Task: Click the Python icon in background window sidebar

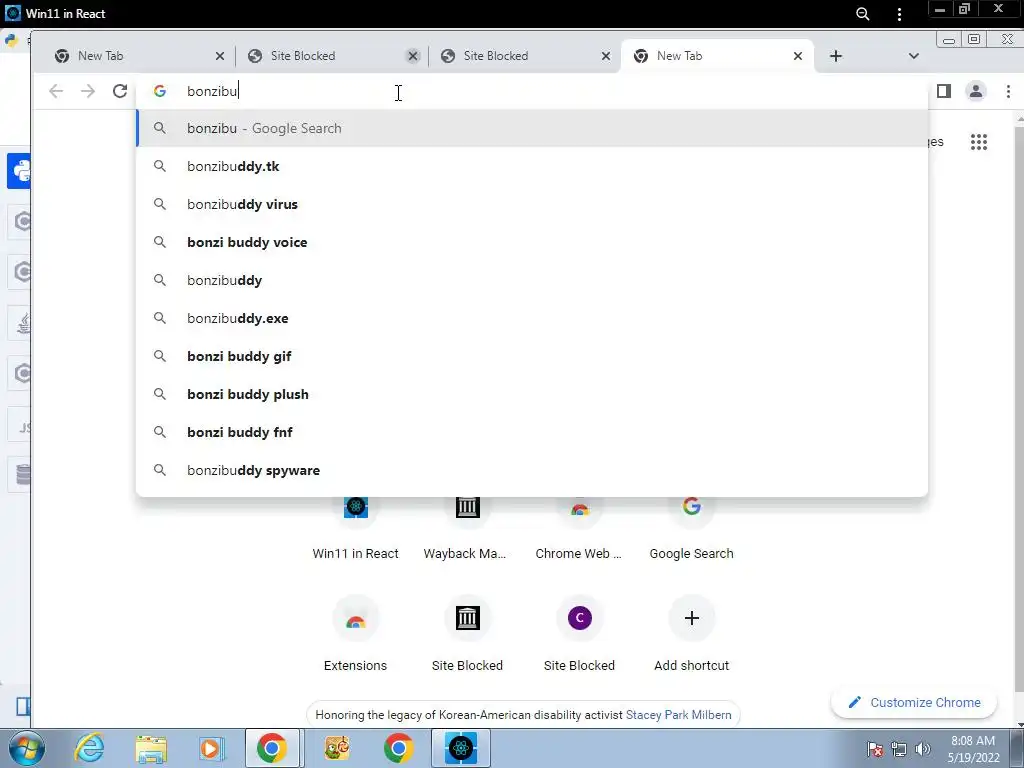Action: click(x=20, y=171)
